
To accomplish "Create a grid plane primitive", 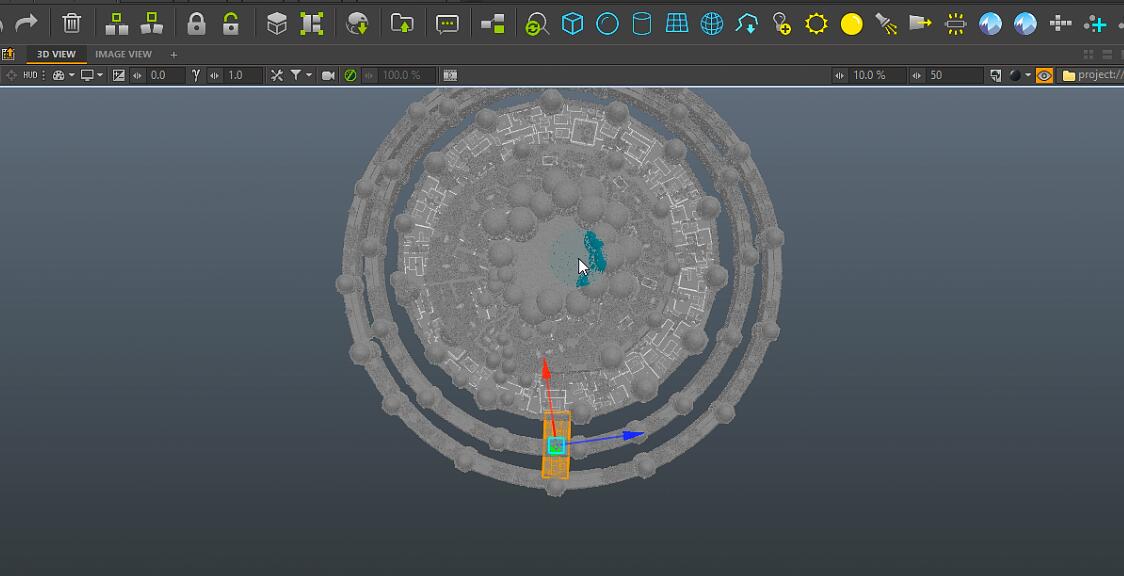I will click(677, 24).
